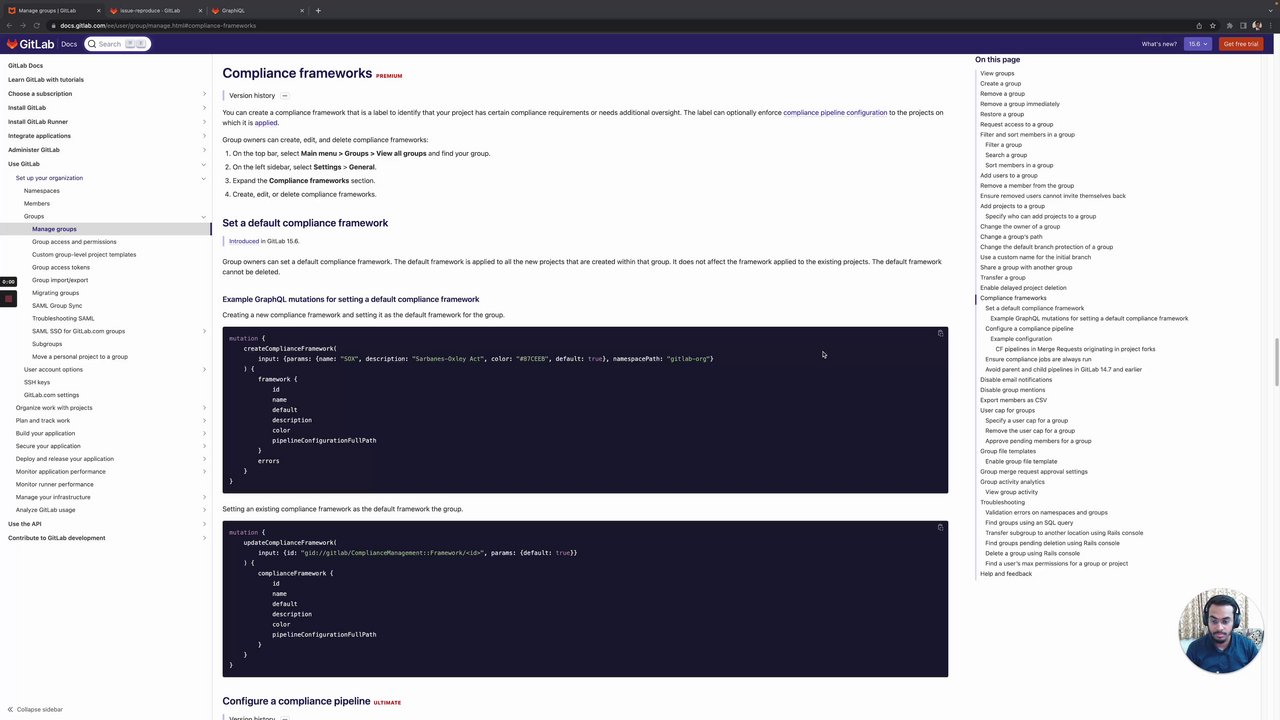Jump to Group file templates in TOC
Image resolution: width=1280 pixels, height=720 pixels.
(x=1008, y=451)
